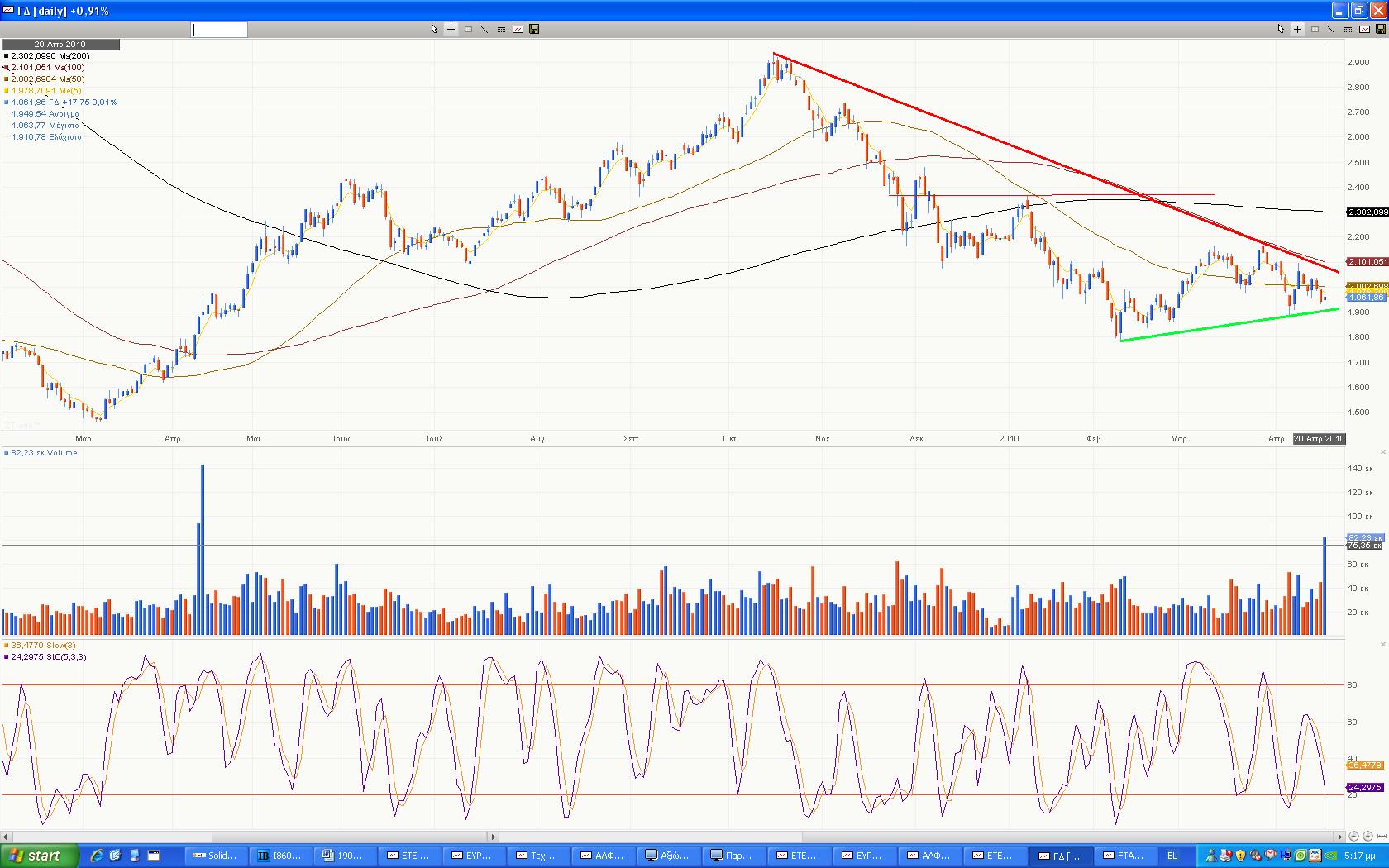This screenshot has height=868, width=1389.
Task: Switch to the I860... taskbar window
Action: [280, 856]
